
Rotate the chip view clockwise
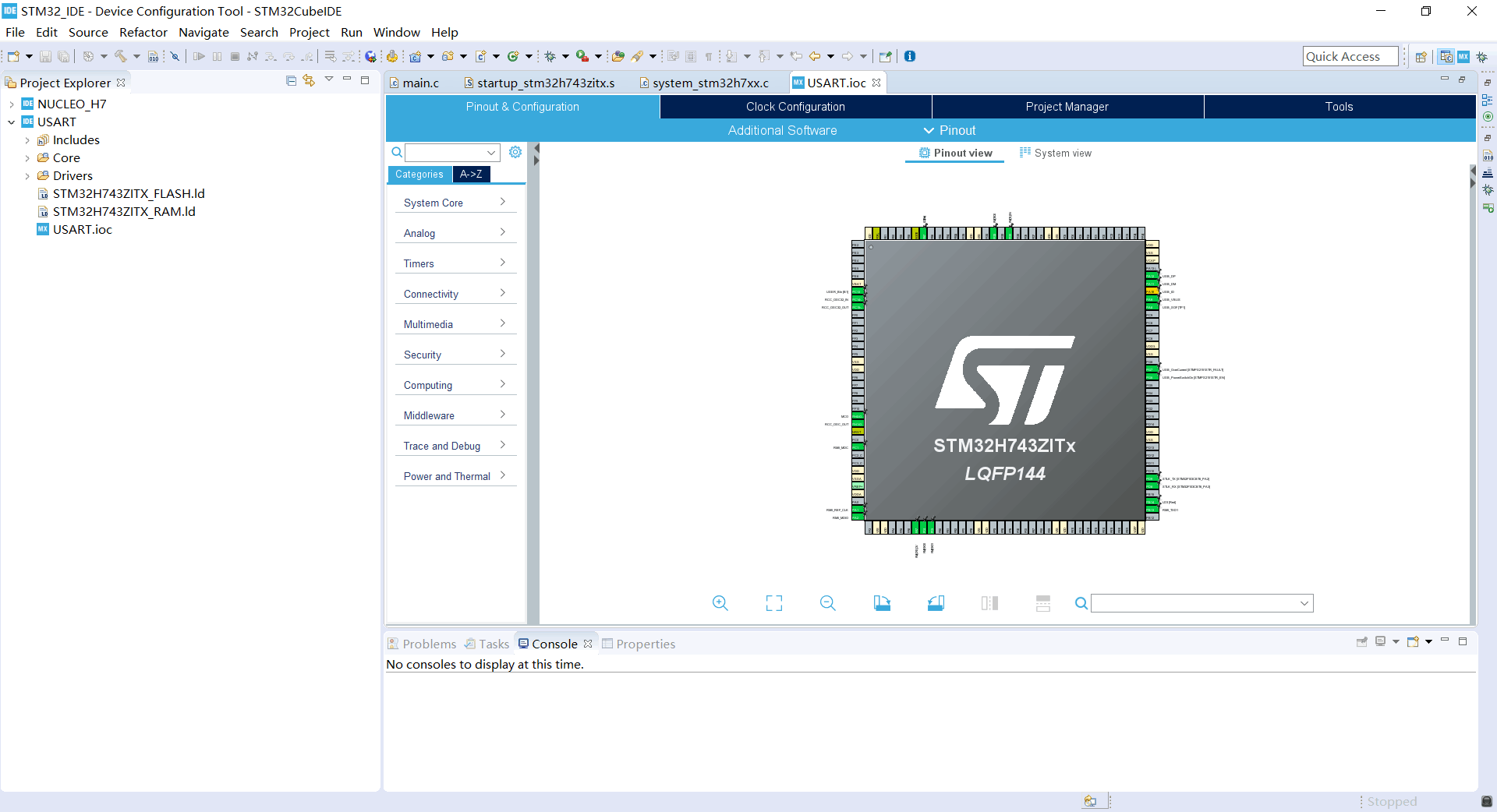[x=882, y=602]
